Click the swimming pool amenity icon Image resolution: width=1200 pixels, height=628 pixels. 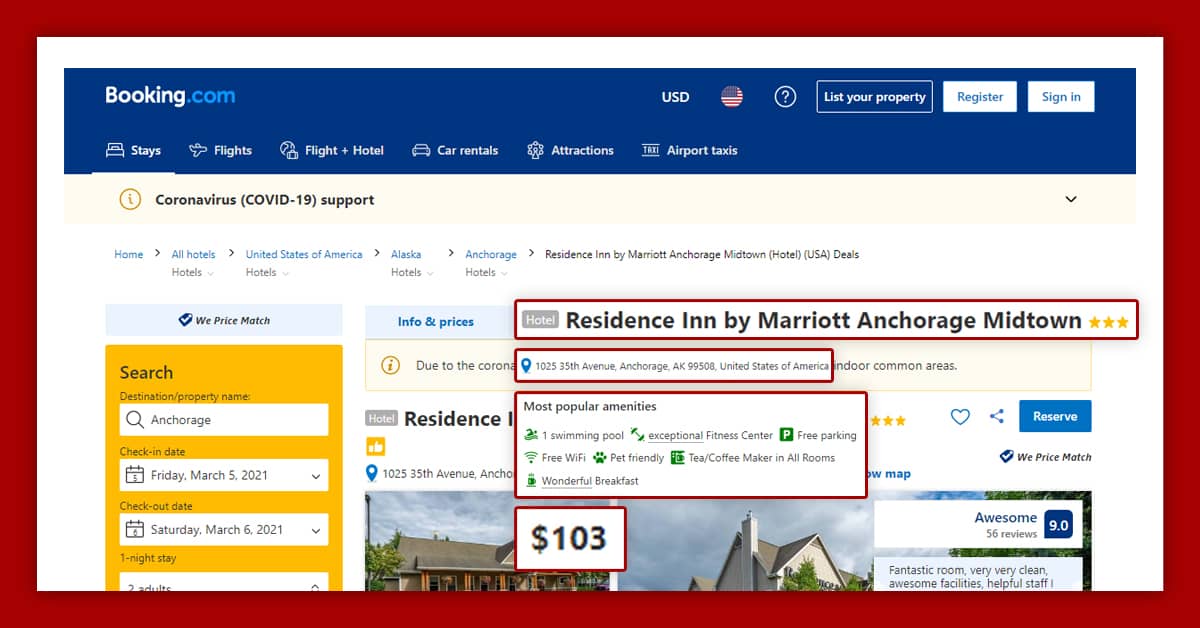(531, 436)
